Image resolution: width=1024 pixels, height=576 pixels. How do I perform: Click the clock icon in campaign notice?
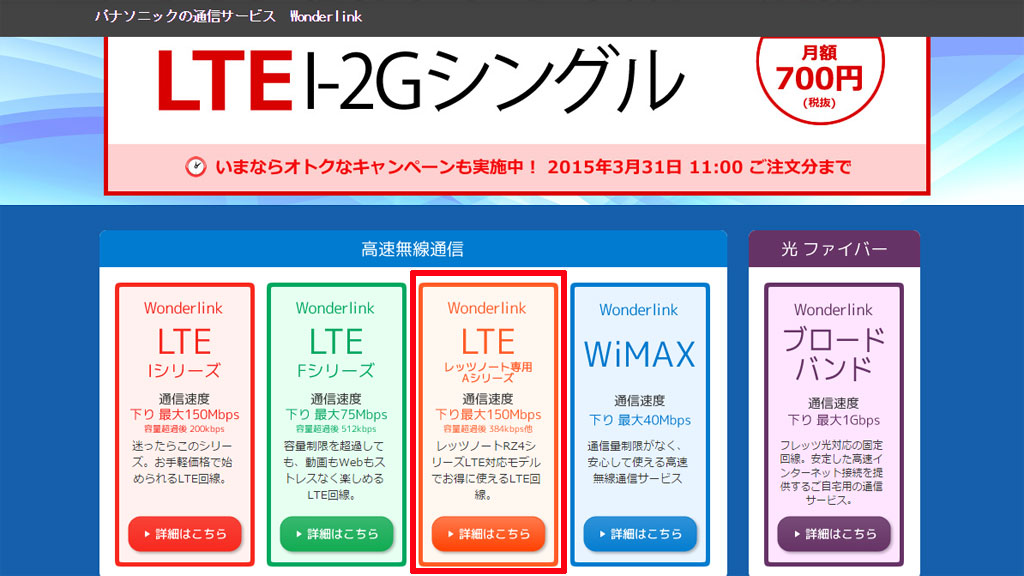tap(195, 167)
